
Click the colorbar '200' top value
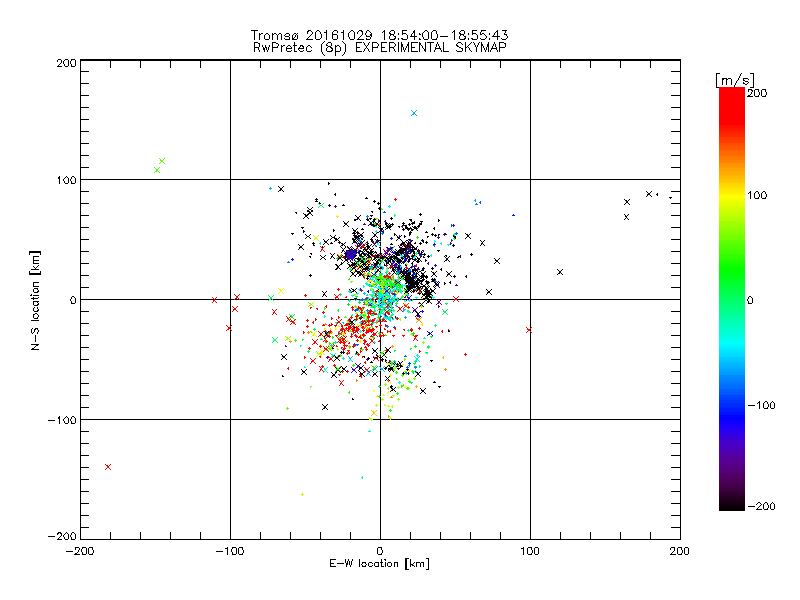[757, 93]
